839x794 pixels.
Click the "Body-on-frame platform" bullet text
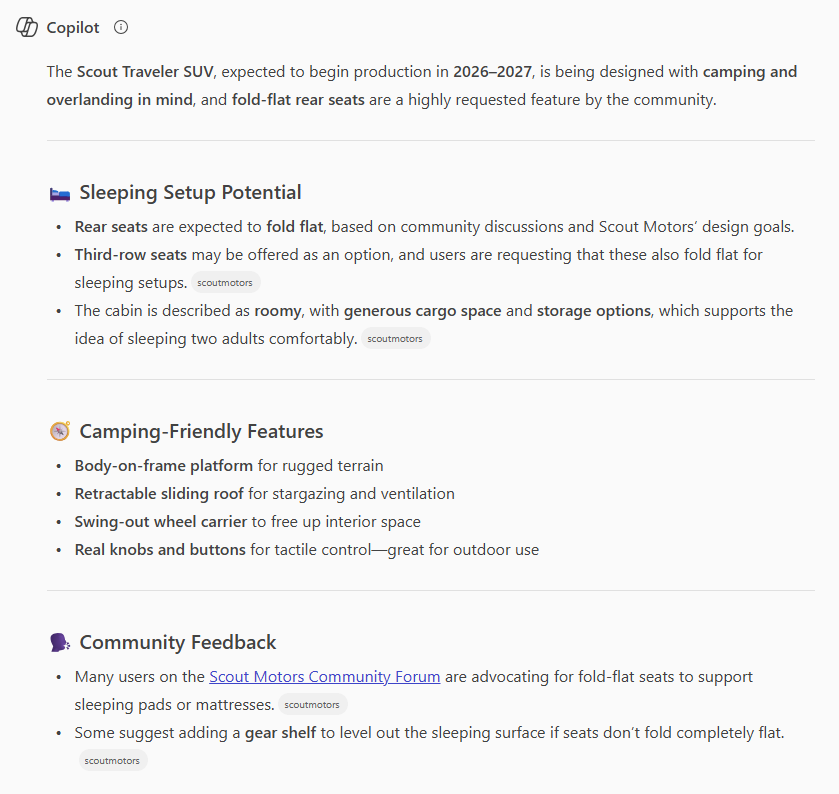[x=164, y=466]
